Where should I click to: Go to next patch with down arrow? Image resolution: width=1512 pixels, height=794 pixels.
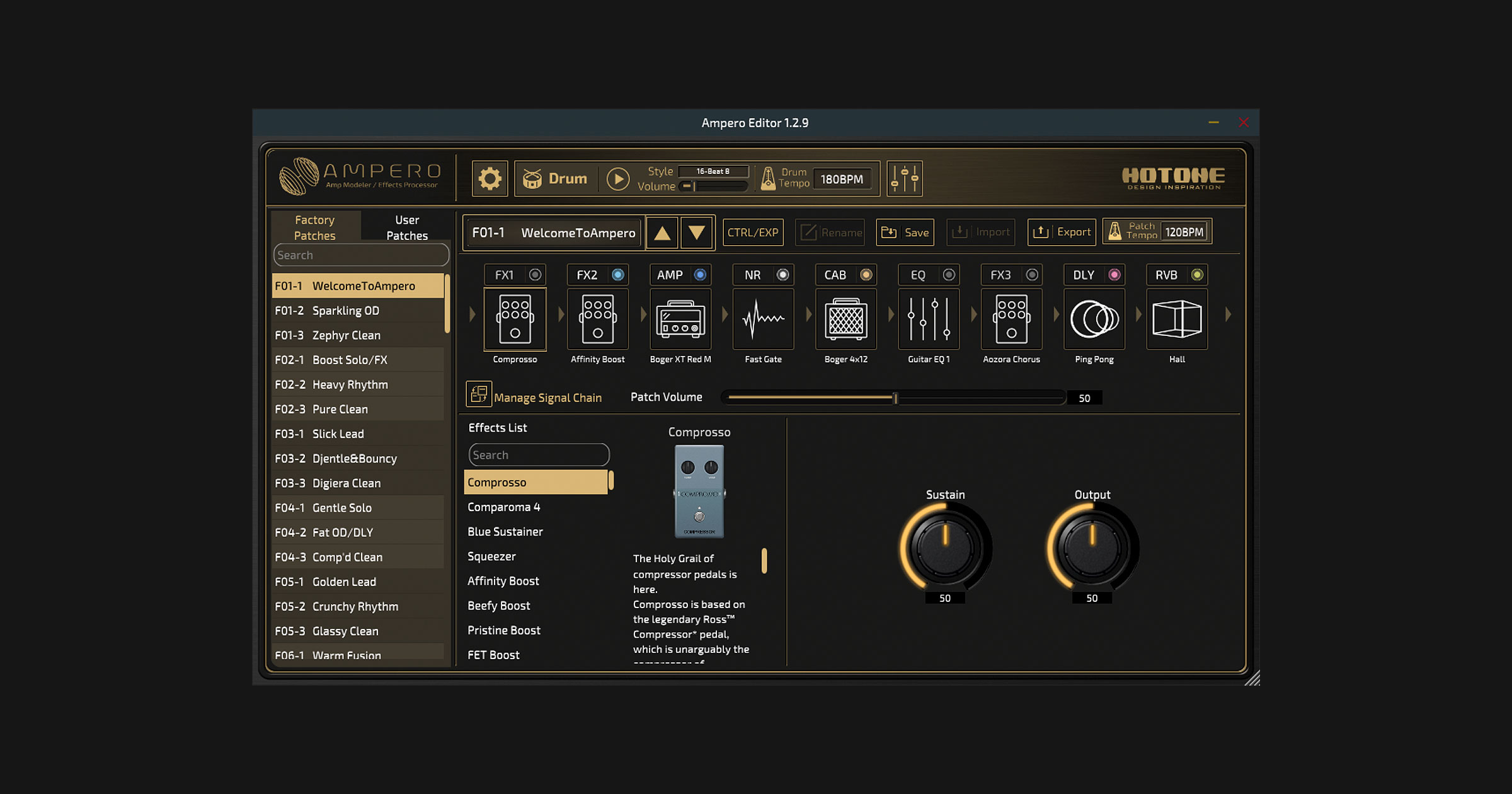697,233
